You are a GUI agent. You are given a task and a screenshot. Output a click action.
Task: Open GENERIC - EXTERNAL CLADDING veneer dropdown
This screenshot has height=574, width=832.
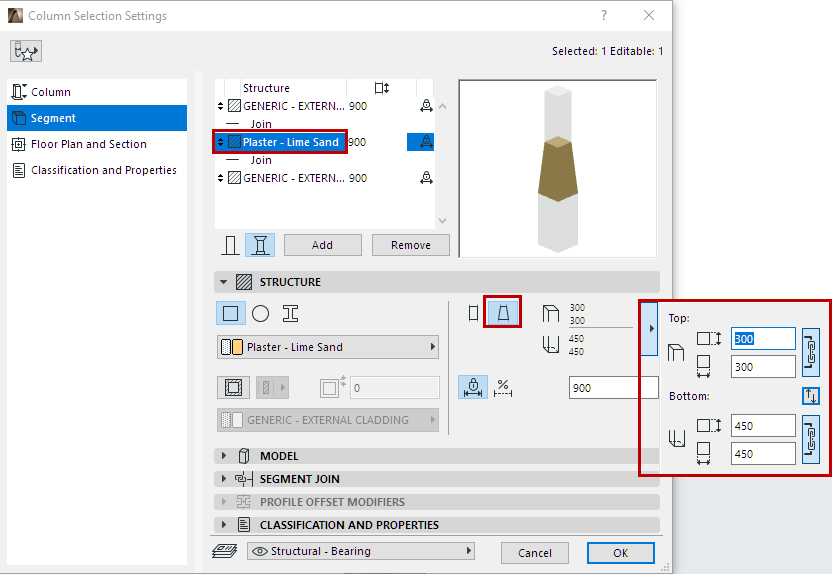pyautogui.click(x=328, y=420)
